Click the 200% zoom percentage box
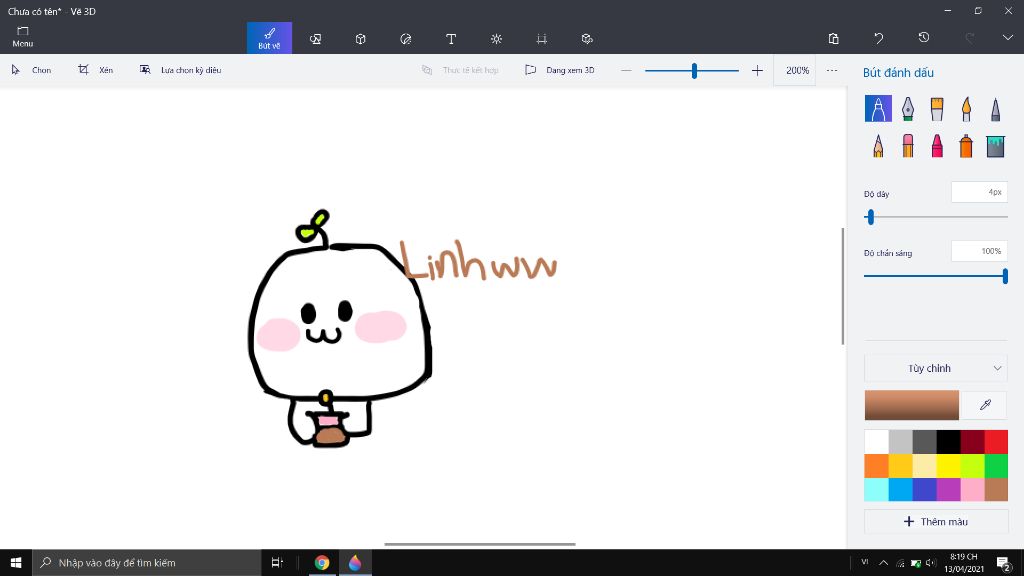The width and height of the screenshot is (1024, 576). pyautogui.click(x=797, y=70)
